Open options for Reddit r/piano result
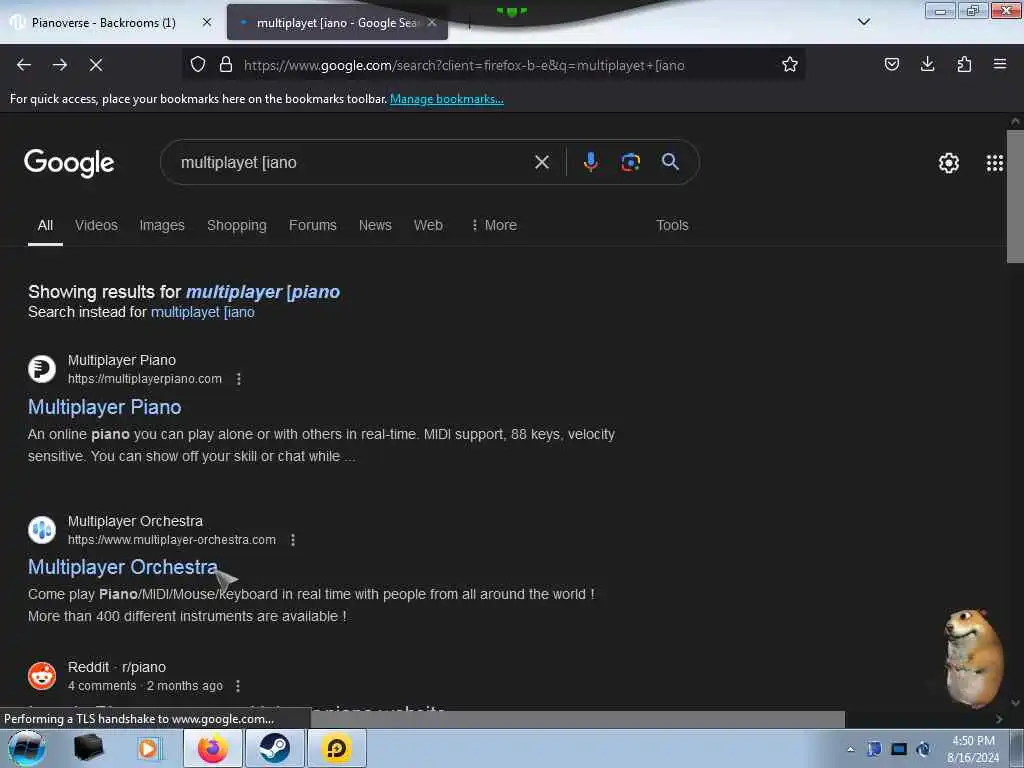This screenshot has width=1024, height=768. click(x=238, y=686)
